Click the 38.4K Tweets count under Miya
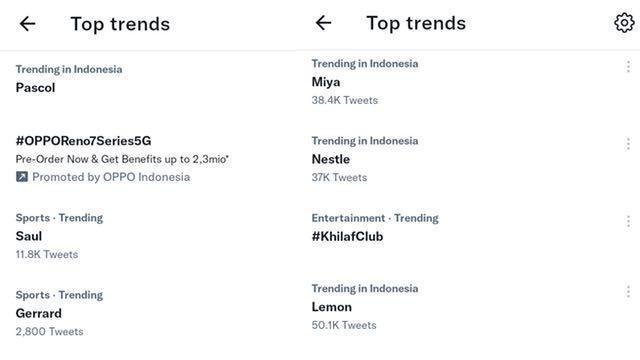This screenshot has height=360, width=640. coord(345,100)
